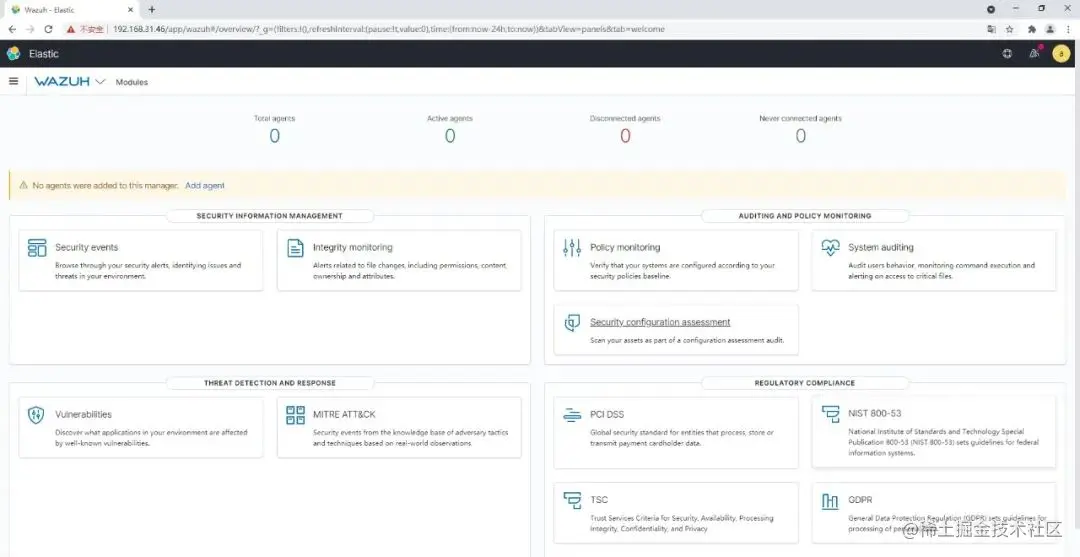Click the WAZUH logo text
This screenshot has width=1080, height=557.
[x=62, y=81]
